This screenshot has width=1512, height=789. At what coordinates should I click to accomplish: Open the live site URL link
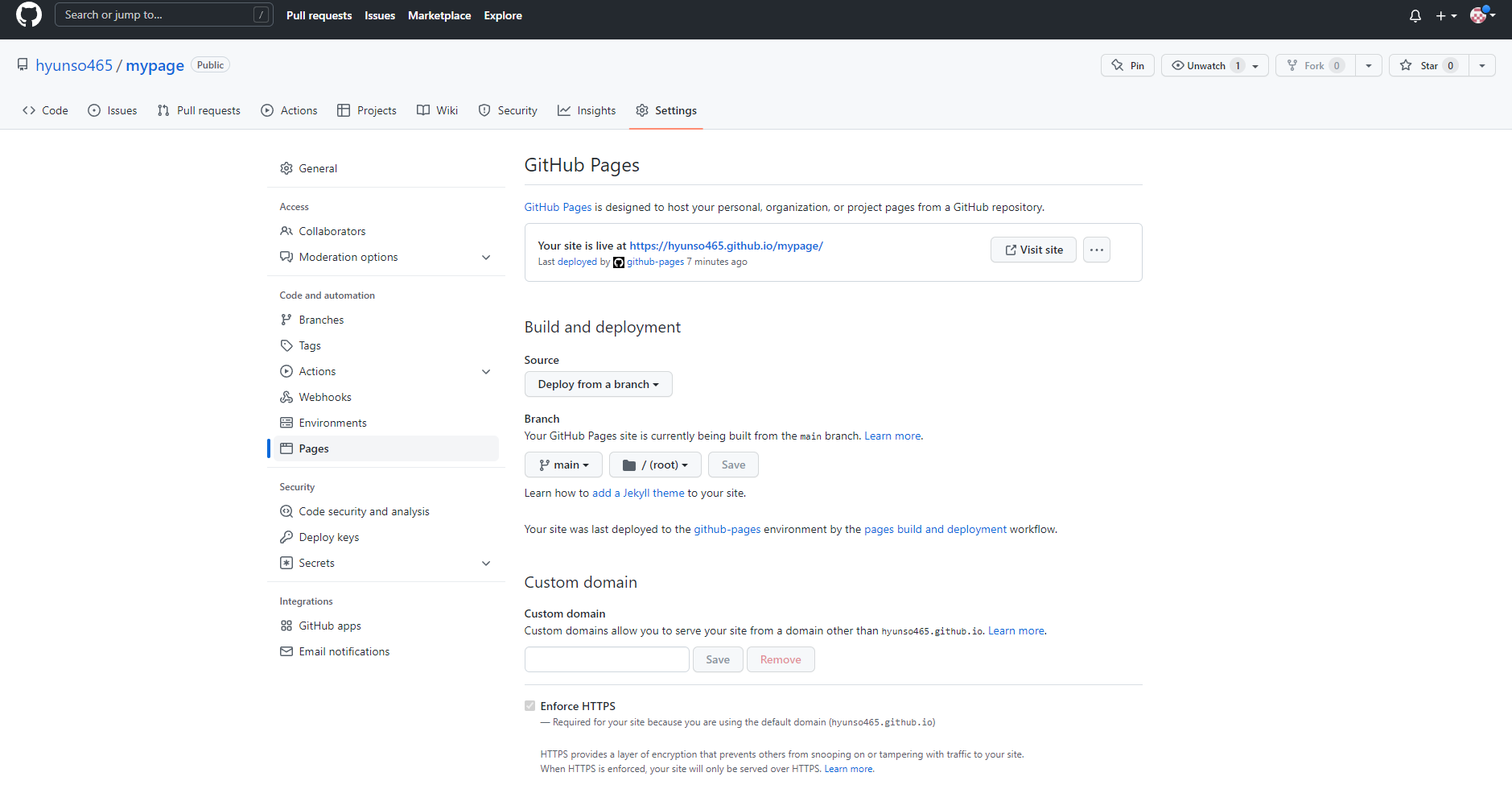pos(726,246)
